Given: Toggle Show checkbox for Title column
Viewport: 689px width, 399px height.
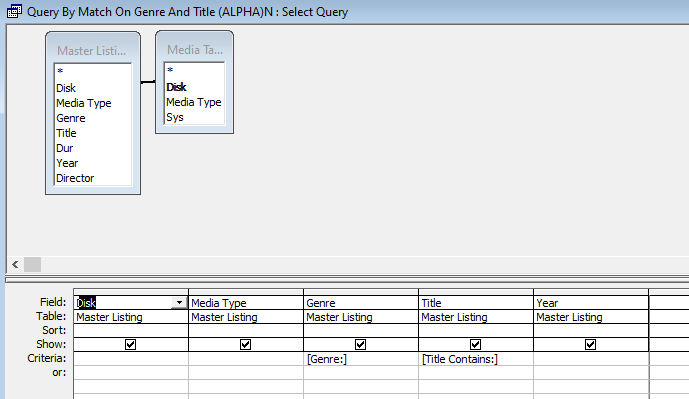Looking at the screenshot, I should tap(475, 345).
